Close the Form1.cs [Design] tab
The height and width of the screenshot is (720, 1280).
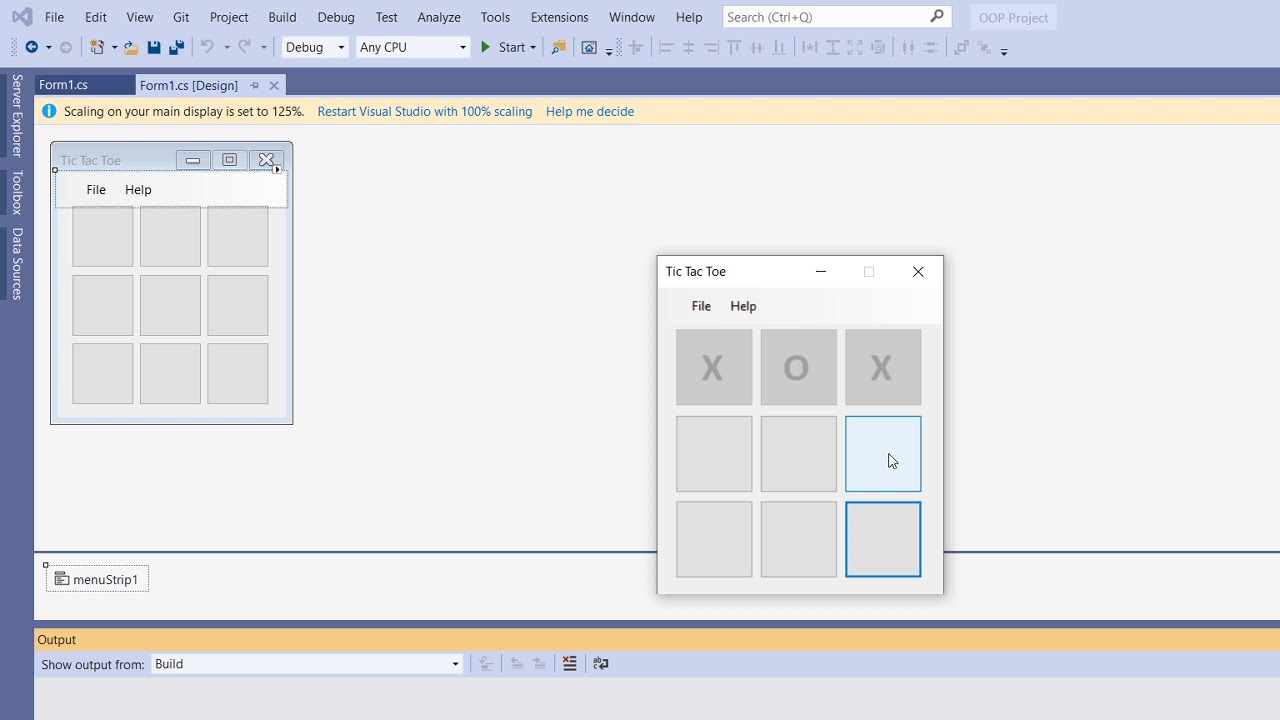click(274, 85)
